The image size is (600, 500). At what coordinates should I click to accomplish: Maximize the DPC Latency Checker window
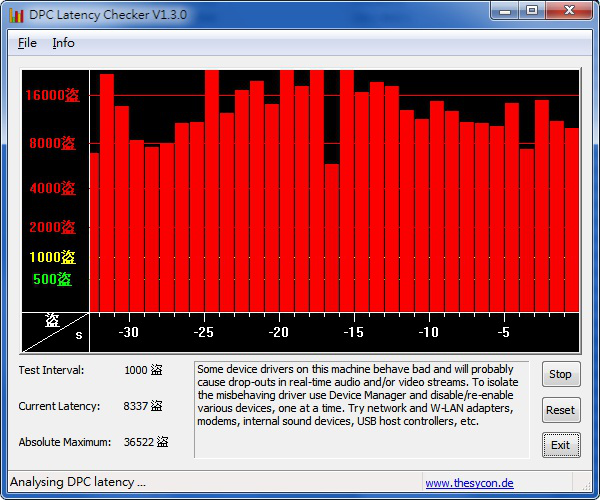tap(532, 11)
